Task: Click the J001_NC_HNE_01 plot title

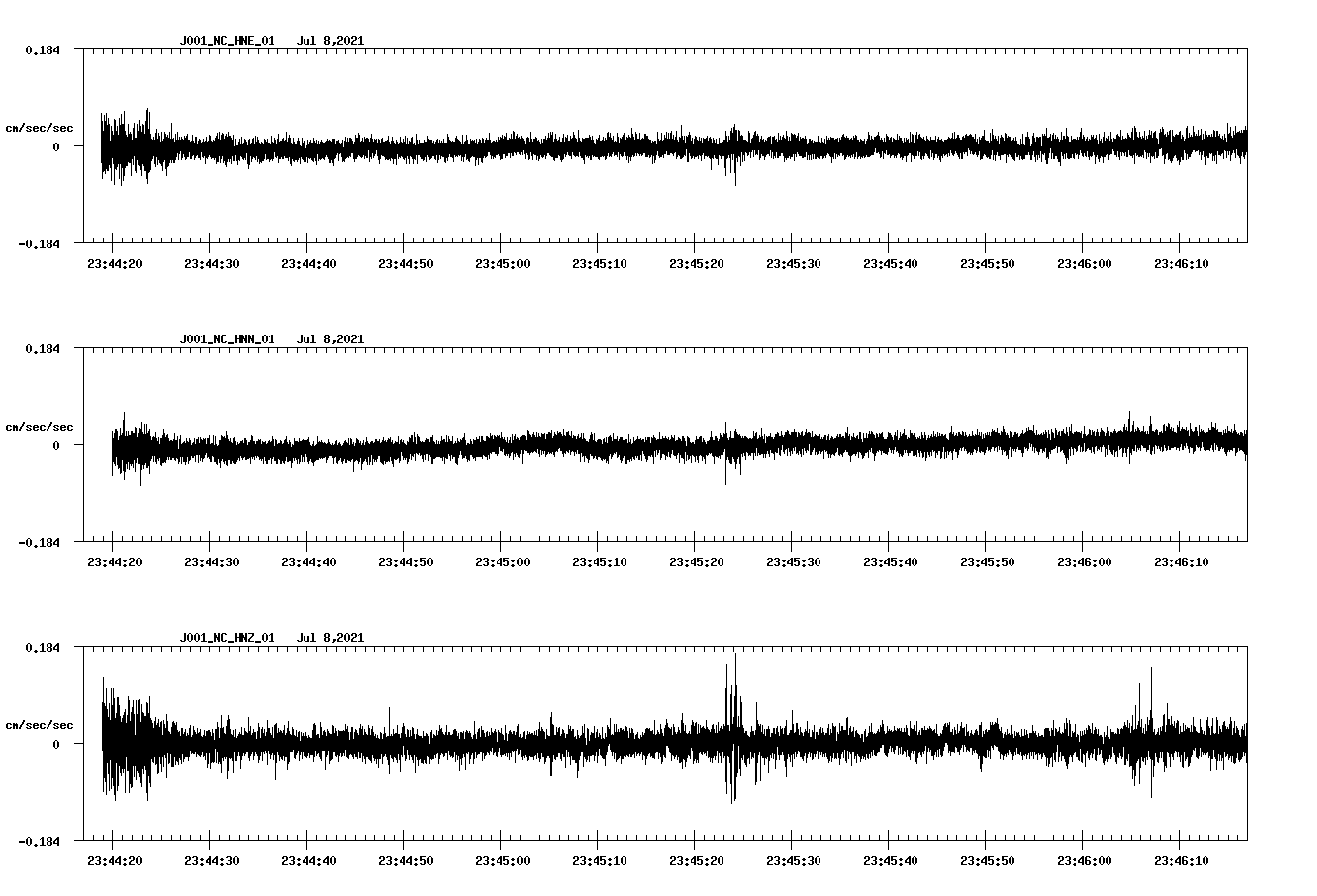Action: (227, 41)
